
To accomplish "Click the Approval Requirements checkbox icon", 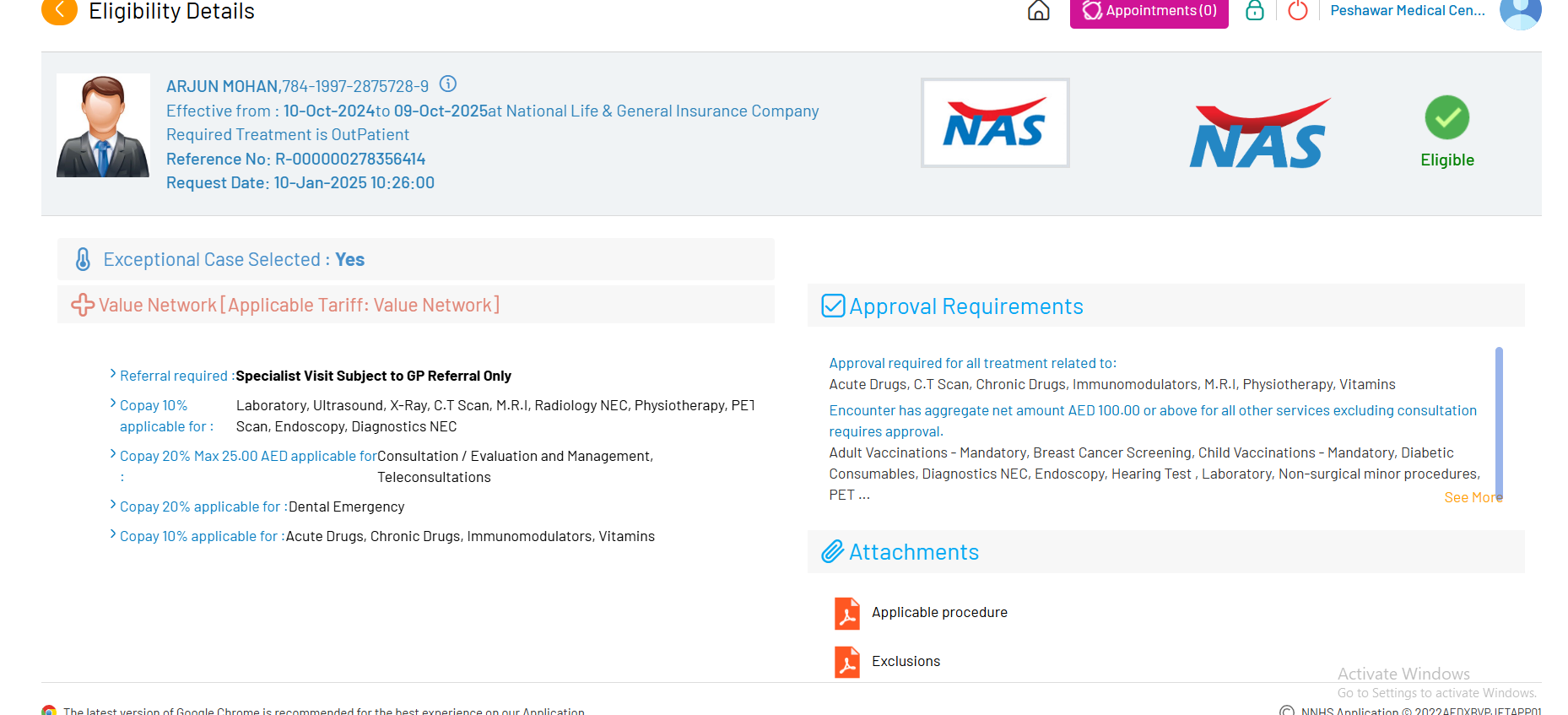I will coord(833,305).
